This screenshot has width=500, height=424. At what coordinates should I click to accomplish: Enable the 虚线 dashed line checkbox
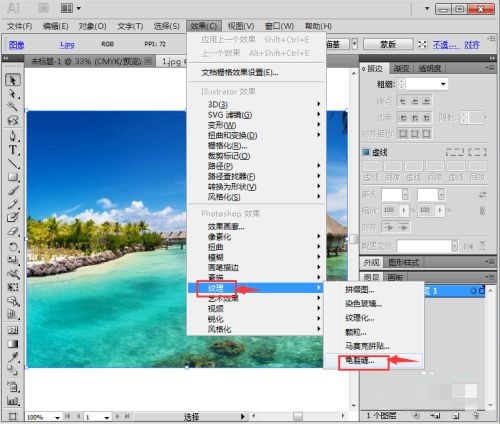pyautogui.click(x=366, y=152)
